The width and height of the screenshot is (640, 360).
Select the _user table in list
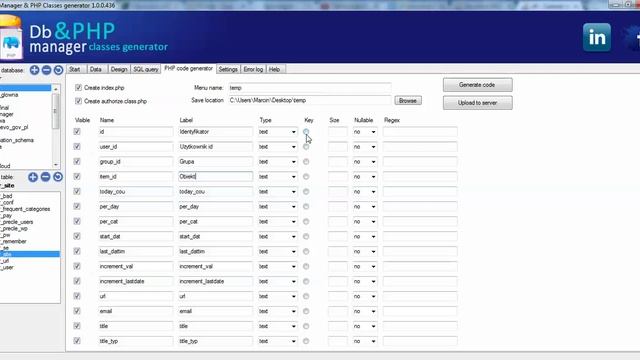8,267
